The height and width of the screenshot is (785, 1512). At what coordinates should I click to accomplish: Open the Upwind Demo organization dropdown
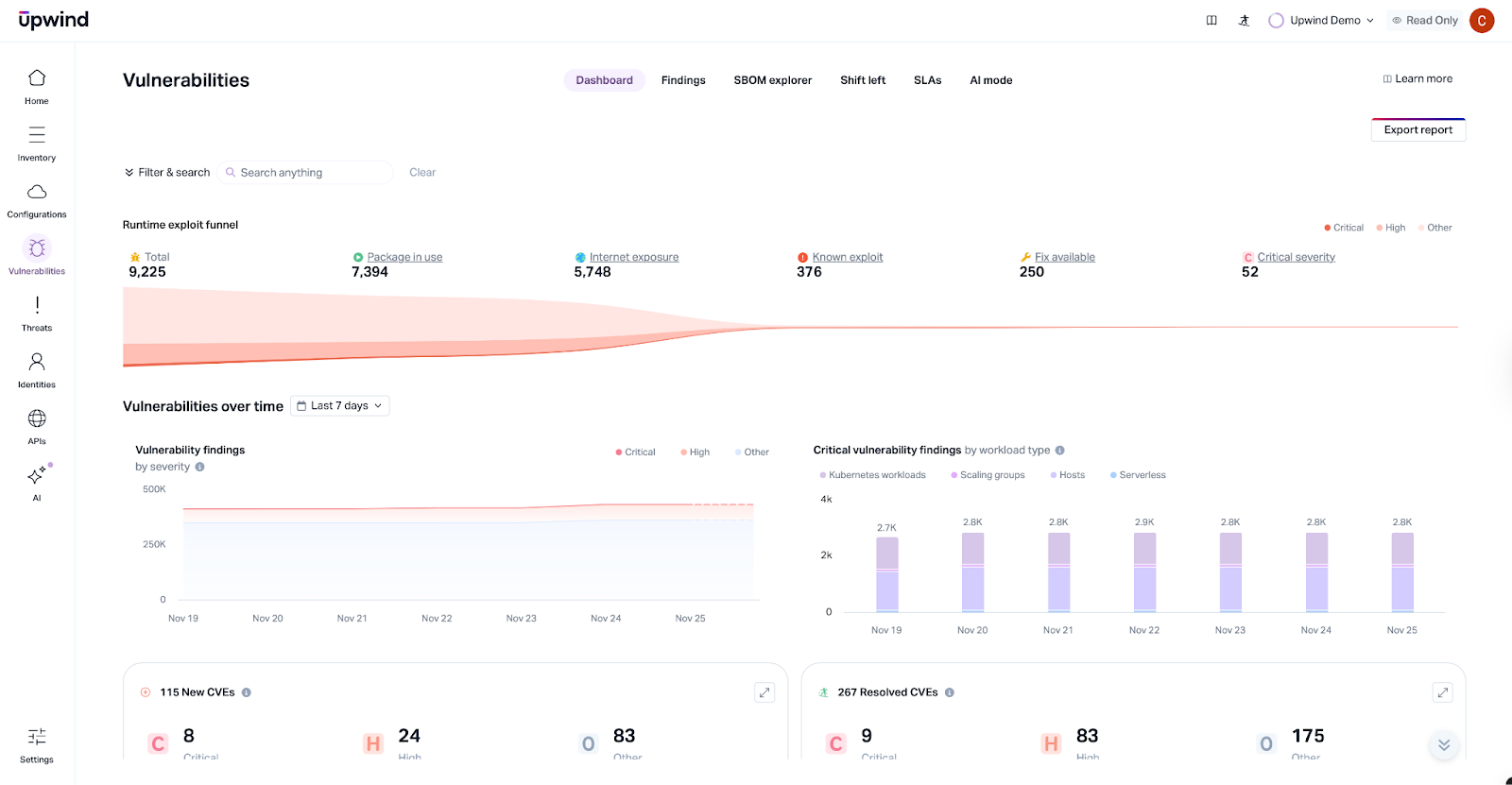[1322, 21]
